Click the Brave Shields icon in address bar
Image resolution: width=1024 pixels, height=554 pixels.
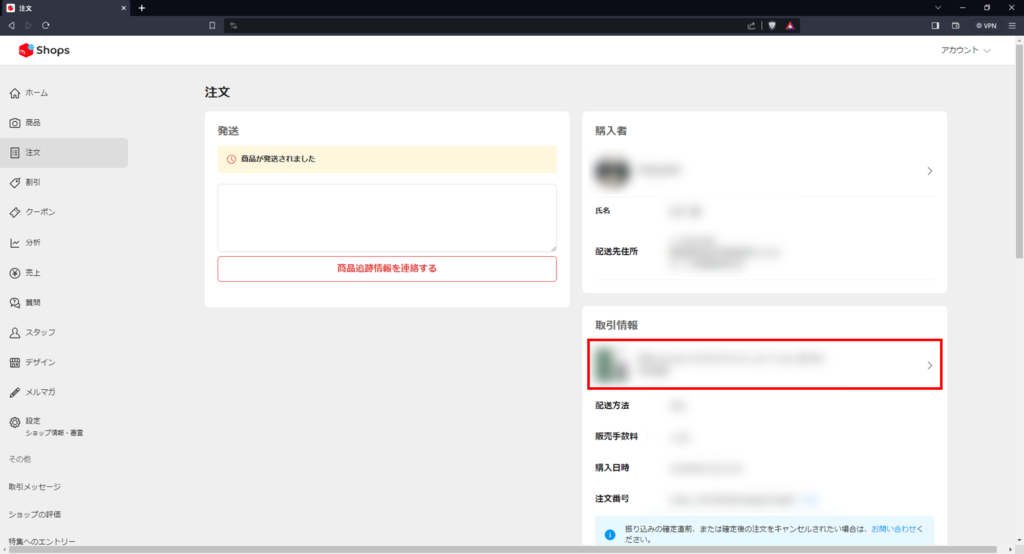click(772, 25)
